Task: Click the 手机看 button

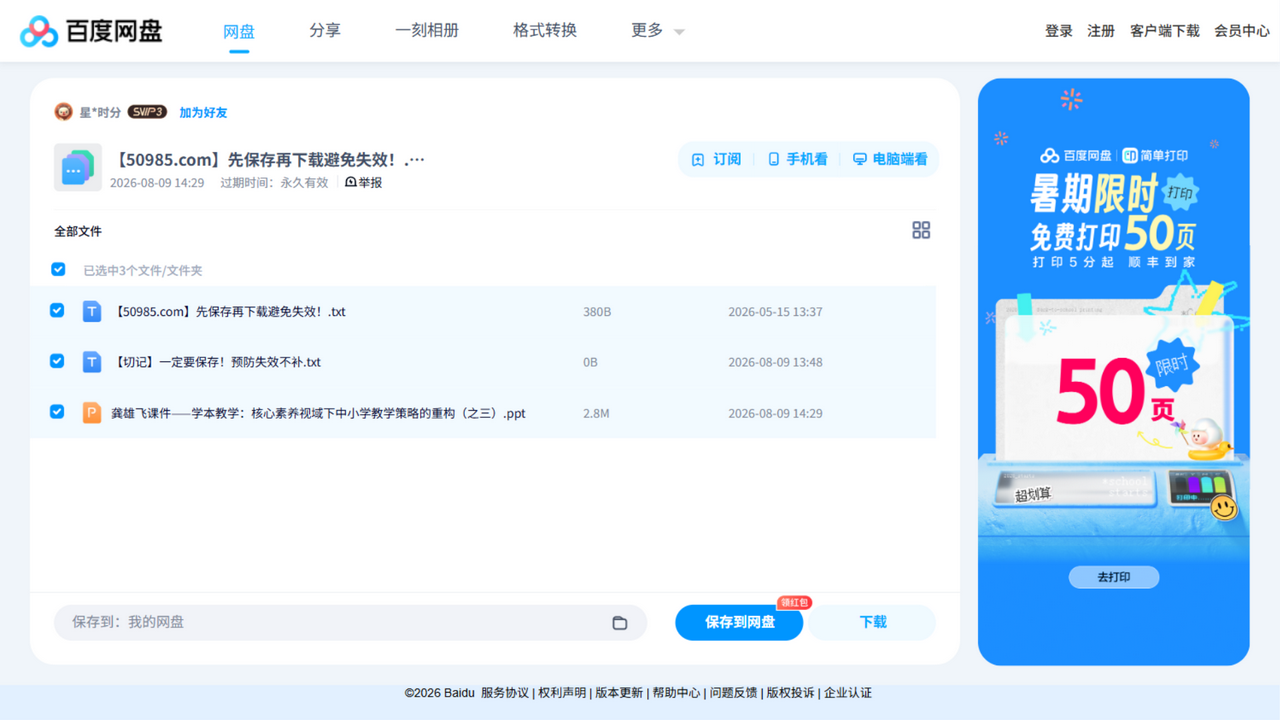Action: [797, 159]
